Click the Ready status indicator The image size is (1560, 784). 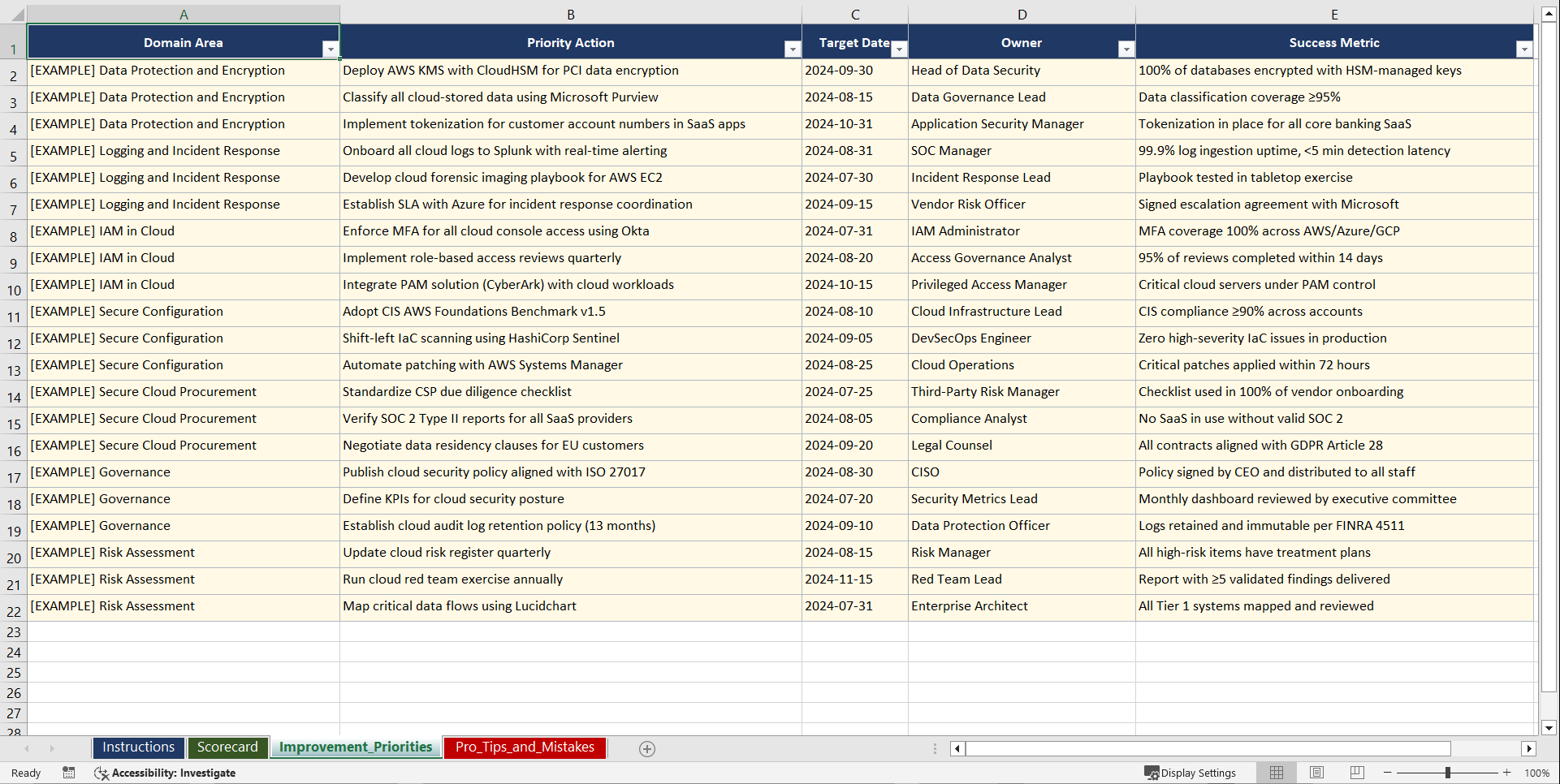(x=25, y=773)
